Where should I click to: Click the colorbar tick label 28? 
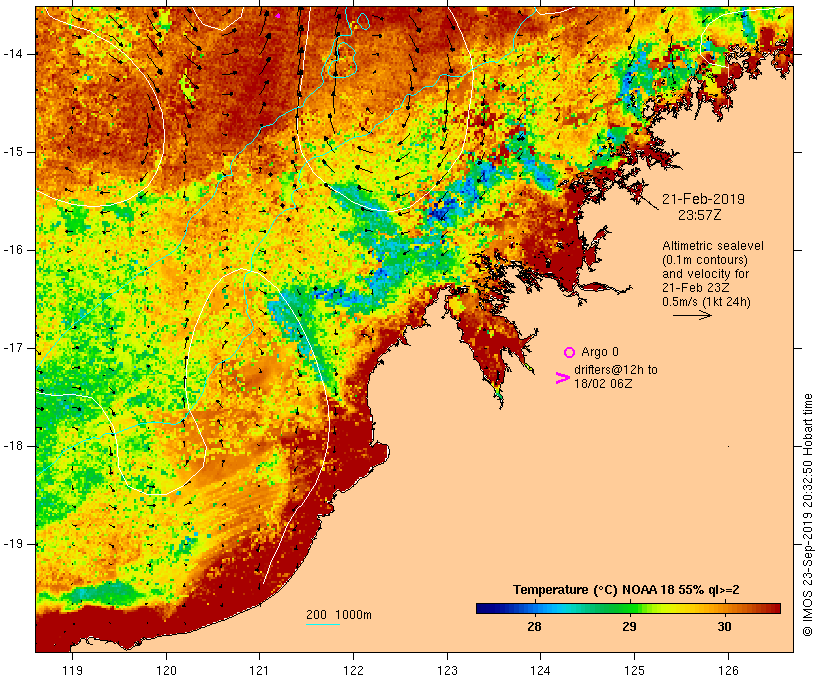[534, 627]
